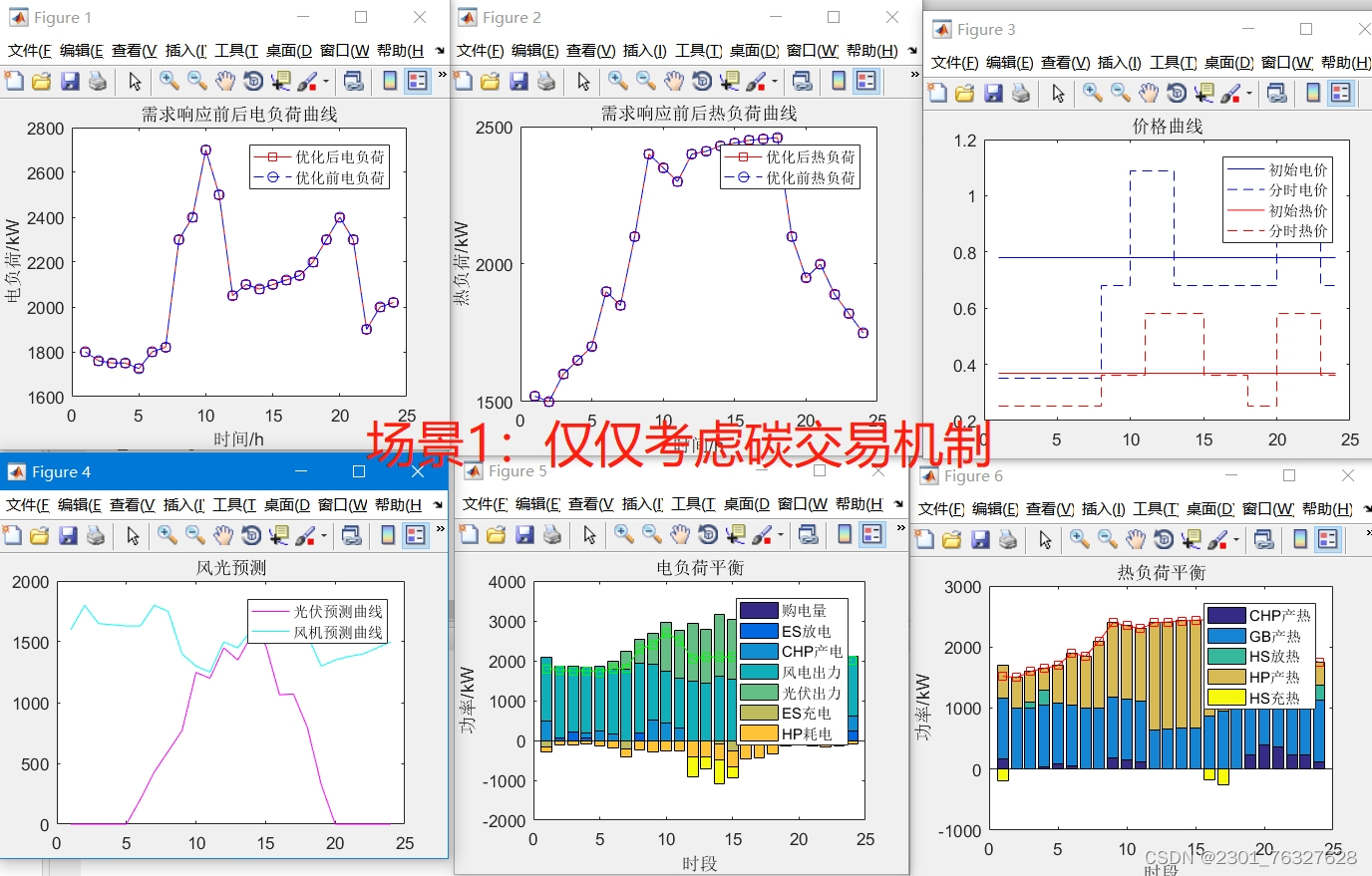Viewport: 1372px width, 876px height.
Task: Toggle Insert Colorbar in Figure 5 toolbar
Action: (845, 535)
